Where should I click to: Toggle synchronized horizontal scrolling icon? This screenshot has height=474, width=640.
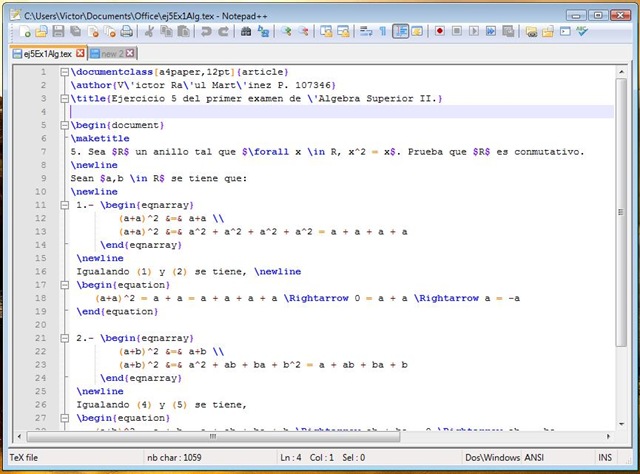343,31
